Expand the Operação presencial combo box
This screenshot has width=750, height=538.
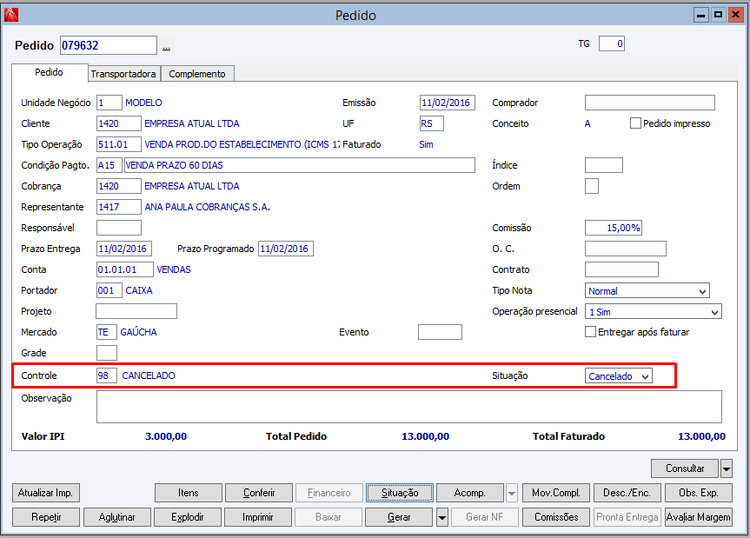pos(715,312)
